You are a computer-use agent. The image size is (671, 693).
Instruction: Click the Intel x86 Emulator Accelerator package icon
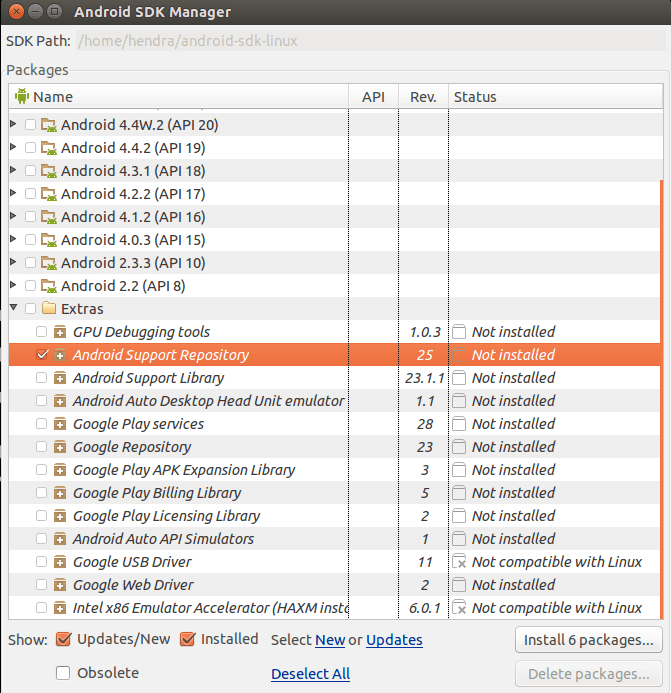pyautogui.click(x=60, y=608)
